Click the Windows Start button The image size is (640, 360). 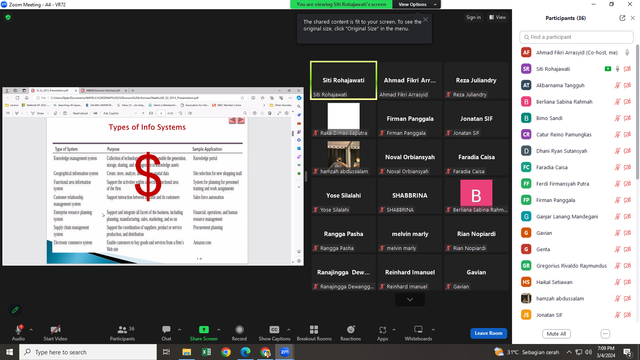(9, 352)
